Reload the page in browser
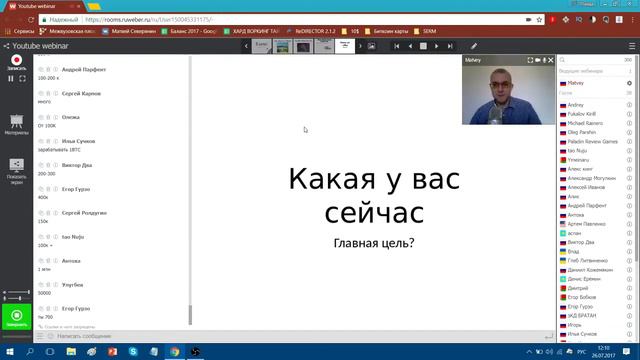 click(31, 20)
